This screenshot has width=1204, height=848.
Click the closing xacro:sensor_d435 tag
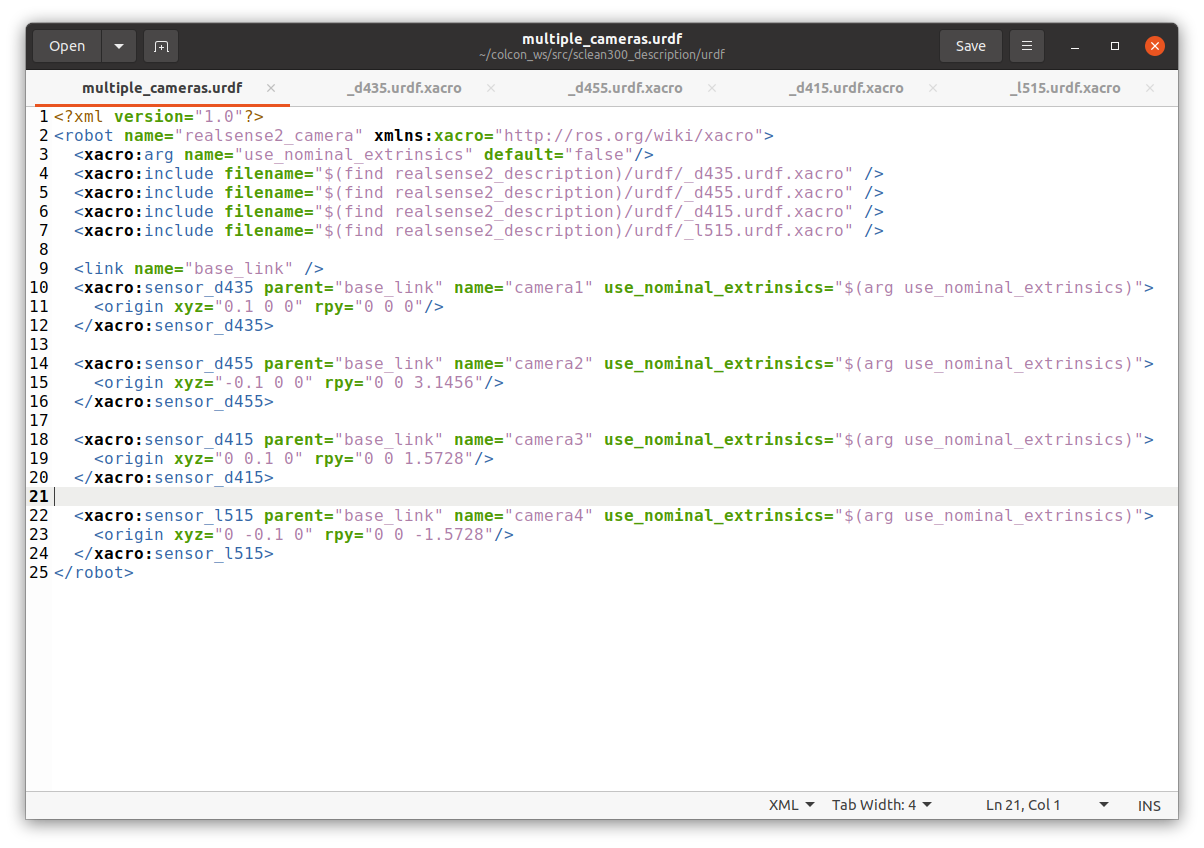pyautogui.click(x=174, y=325)
